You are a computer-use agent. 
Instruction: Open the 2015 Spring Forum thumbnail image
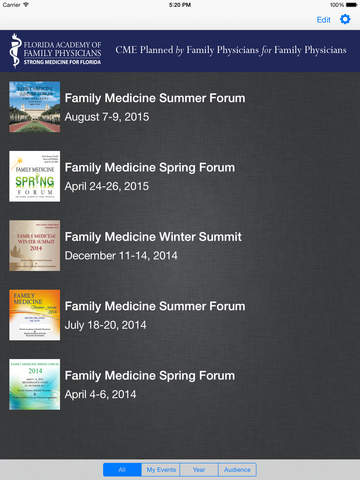(x=35, y=176)
